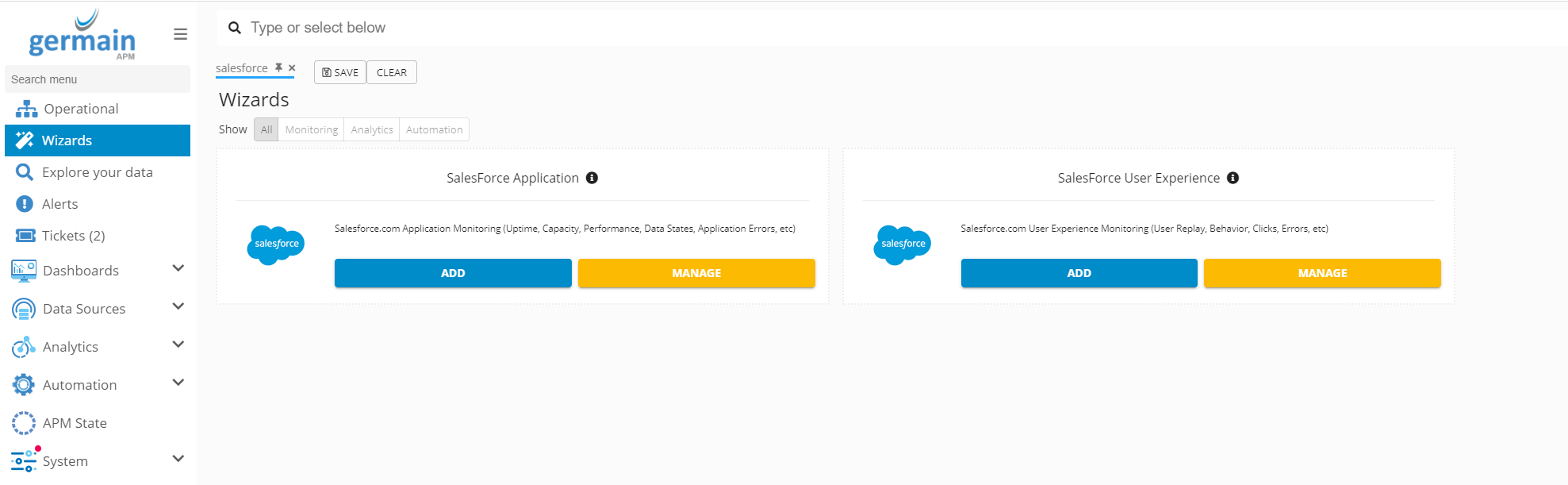Open Explore your data page
Screen dimensions: 1568x485
click(x=97, y=172)
